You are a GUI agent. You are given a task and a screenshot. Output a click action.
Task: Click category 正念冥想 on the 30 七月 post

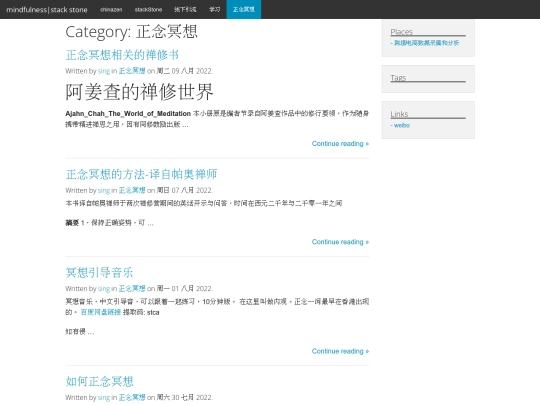click(132, 397)
